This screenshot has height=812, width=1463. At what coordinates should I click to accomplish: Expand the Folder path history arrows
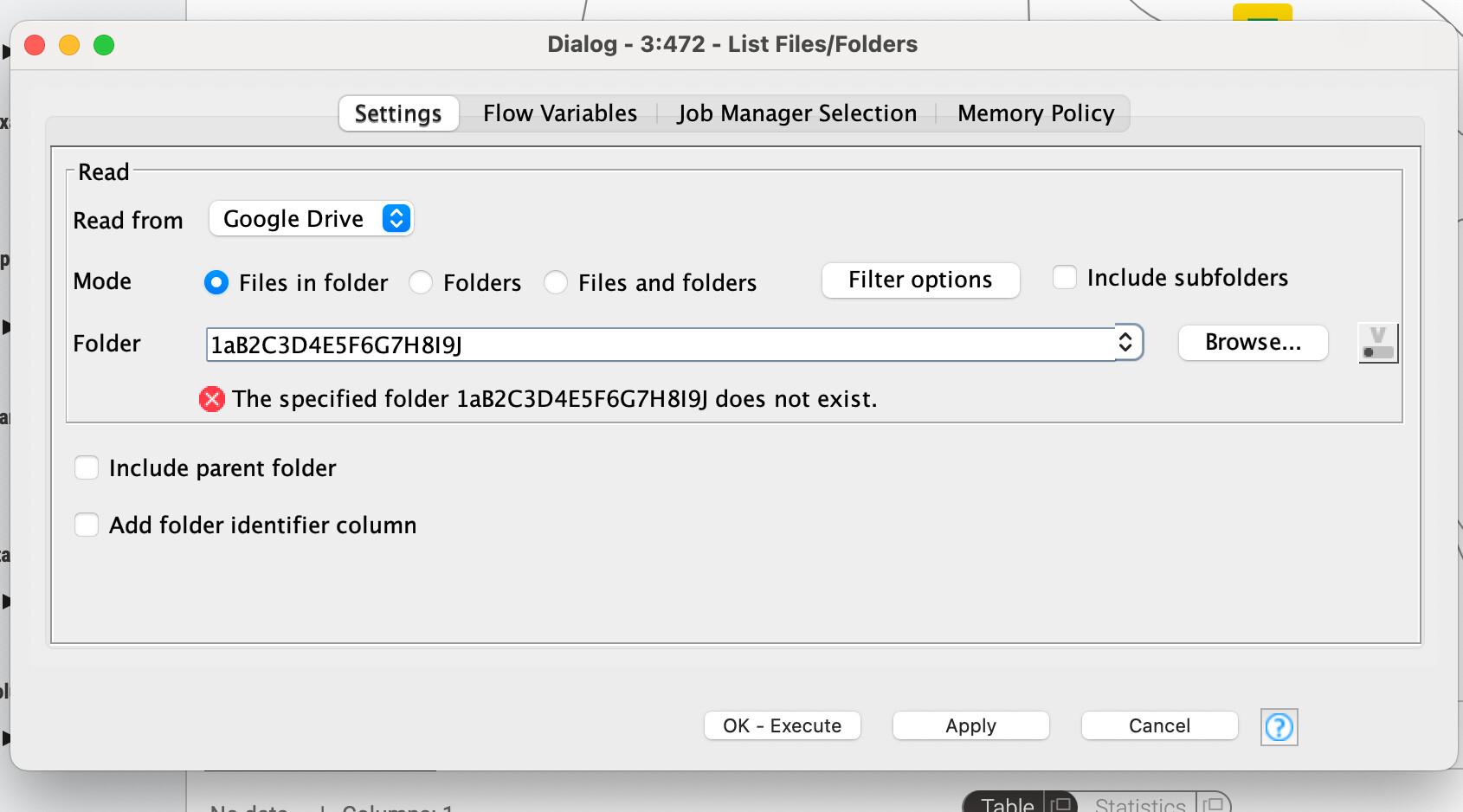tap(1125, 343)
